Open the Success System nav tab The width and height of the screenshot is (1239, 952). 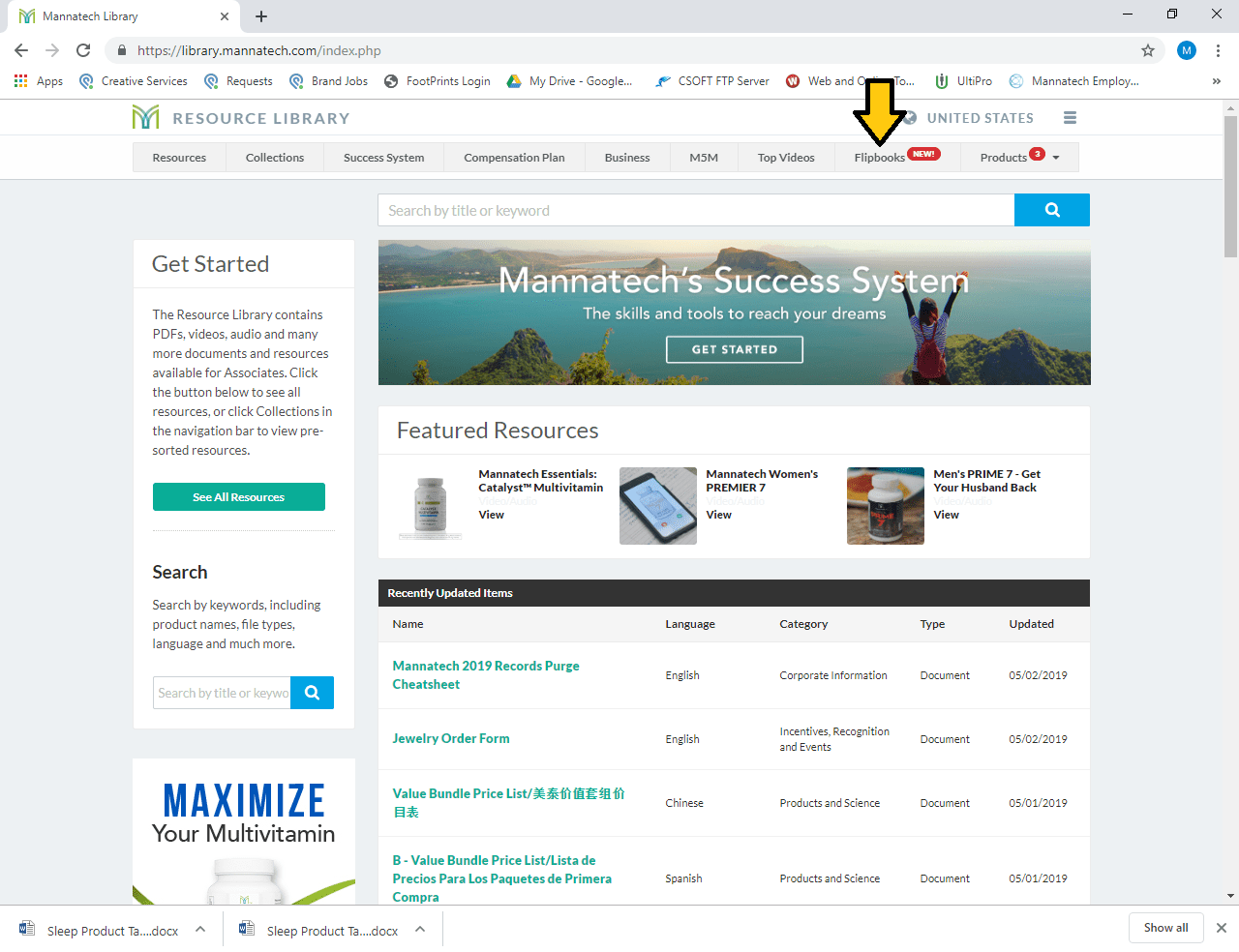pos(384,158)
